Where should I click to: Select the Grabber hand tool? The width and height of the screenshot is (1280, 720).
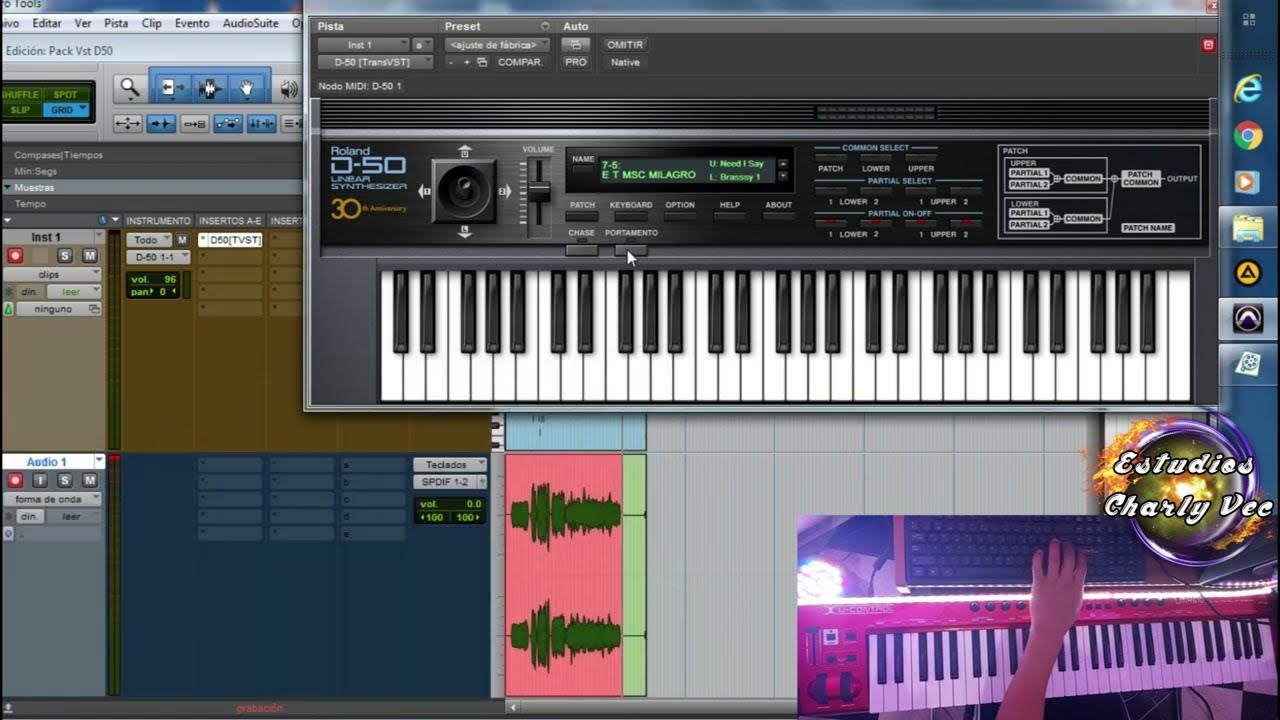click(247, 89)
